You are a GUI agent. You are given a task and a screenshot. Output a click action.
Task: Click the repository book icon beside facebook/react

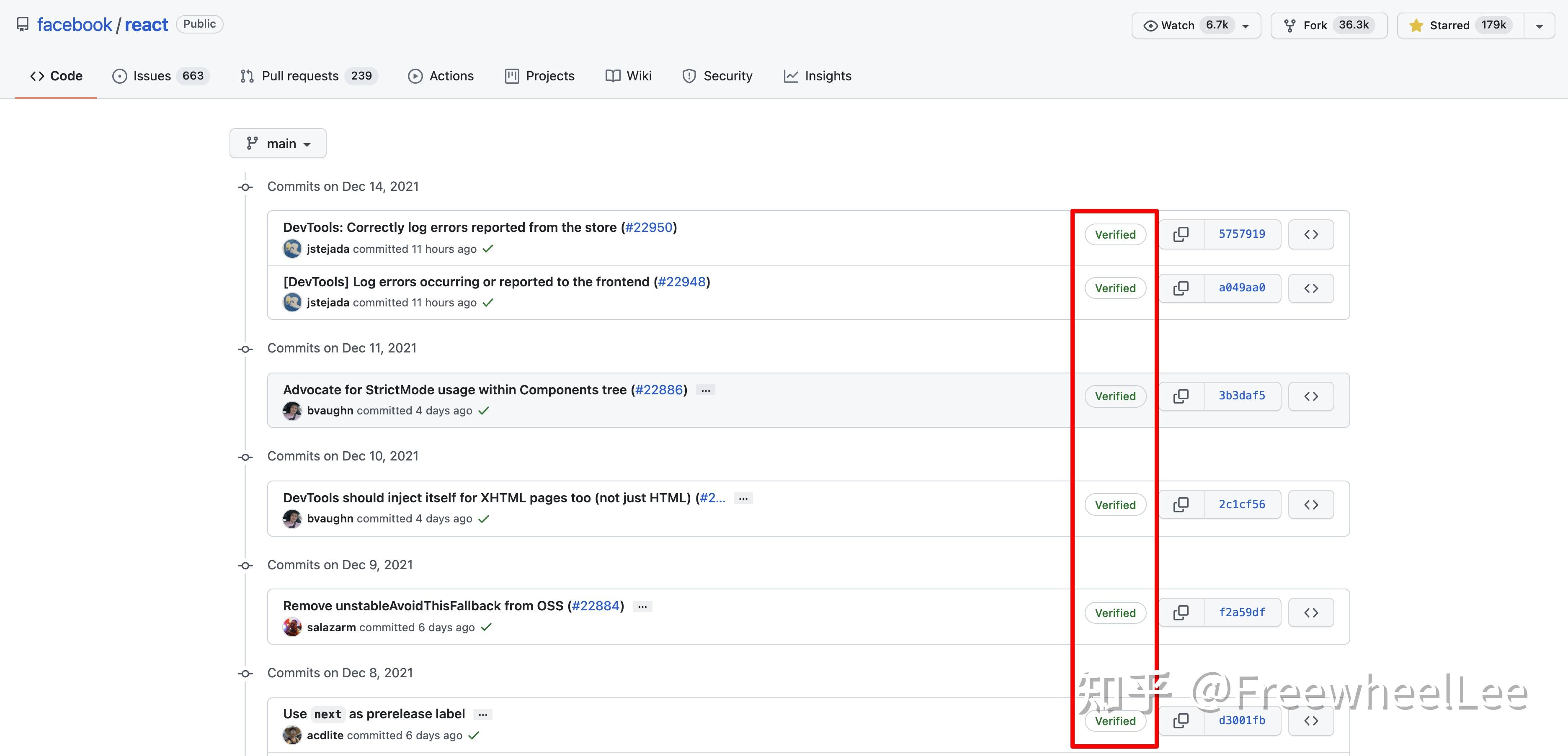pos(23,24)
